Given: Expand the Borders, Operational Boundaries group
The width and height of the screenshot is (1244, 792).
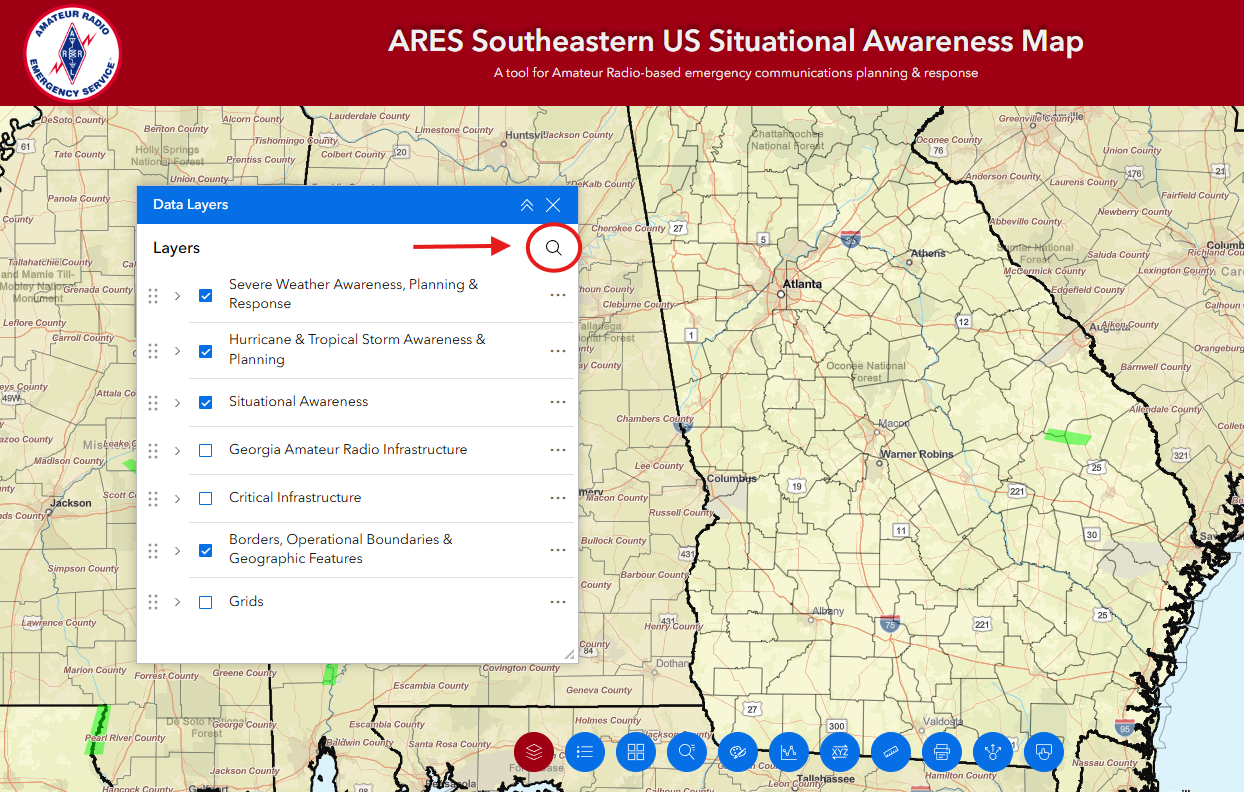Looking at the screenshot, I should pos(177,550).
